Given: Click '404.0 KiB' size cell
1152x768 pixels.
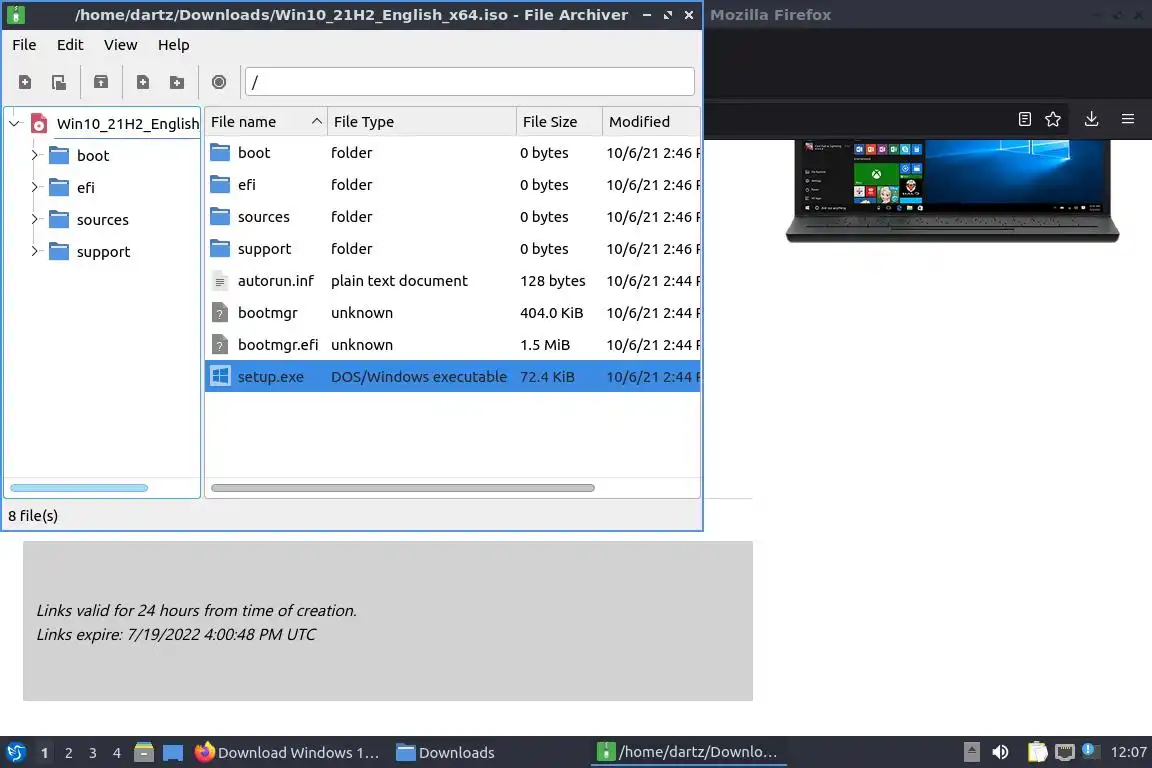Looking at the screenshot, I should [552, 312].
